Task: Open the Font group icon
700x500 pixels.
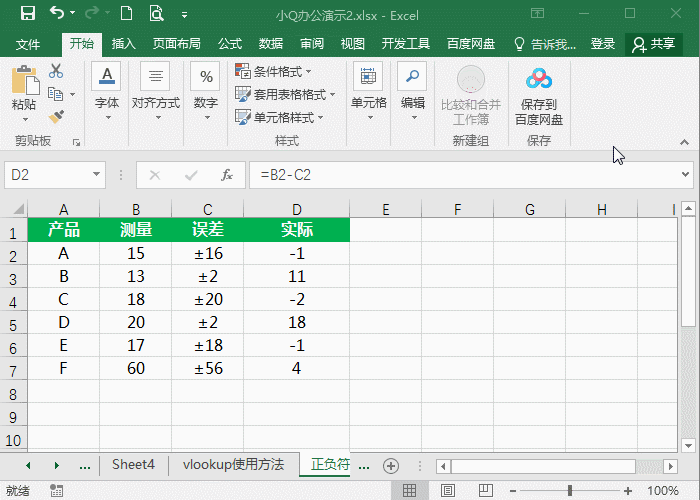Action: pyautogui.click(x=107, y=76)
